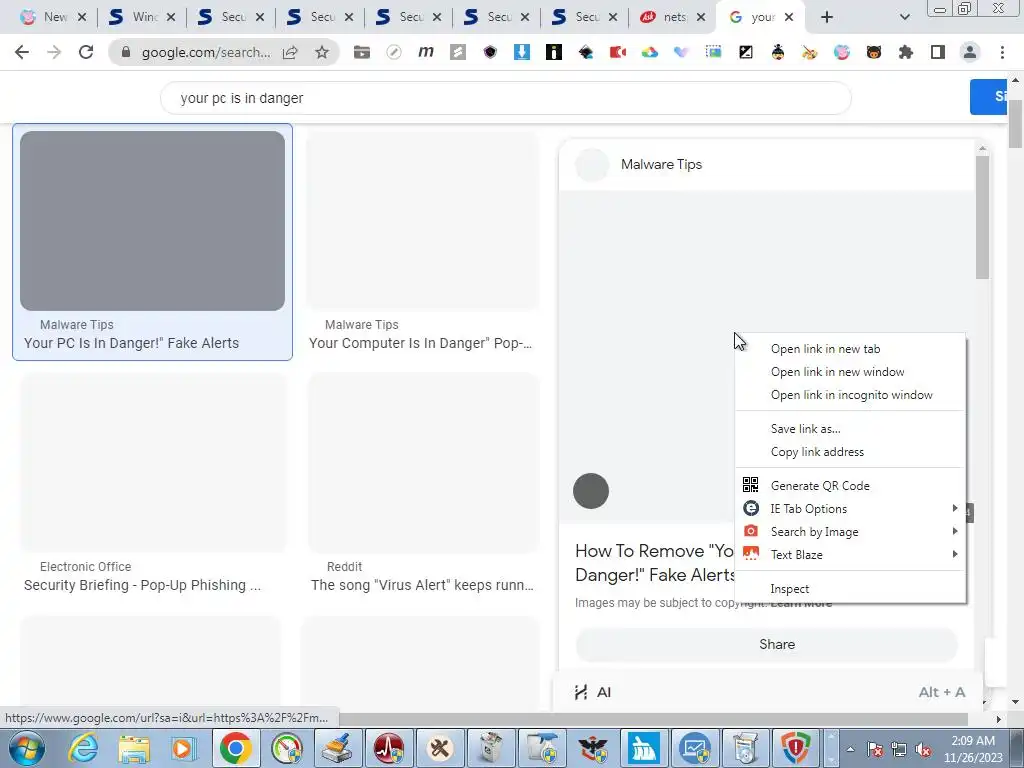Click the main page vertical scrollbar thumb
This screenshot has height=768, width=1024.
tap(1015, 124)
